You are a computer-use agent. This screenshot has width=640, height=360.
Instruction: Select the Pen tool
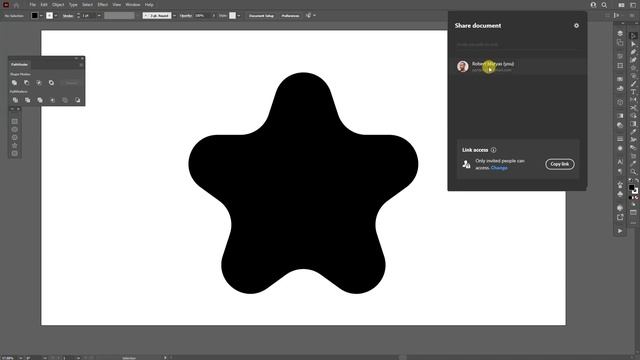633,52
